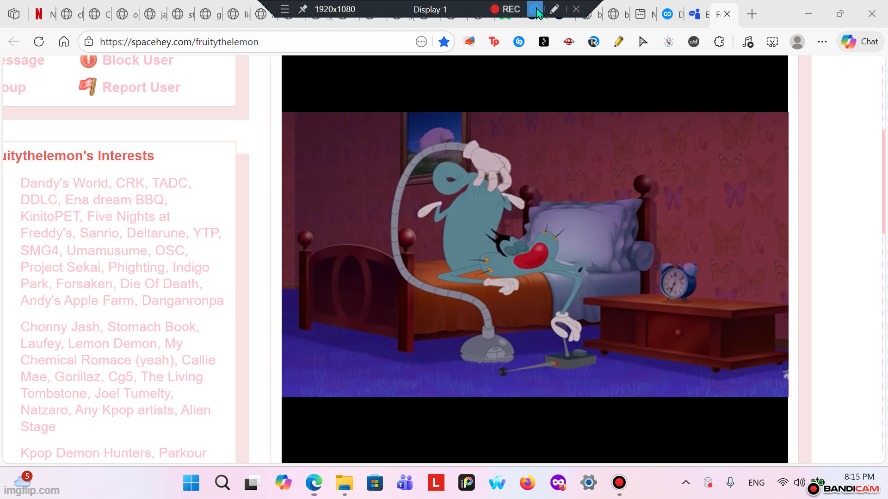Click the Report User link
Screen dimensions: 888x499
pyautogui.click(x=140, y=87)
